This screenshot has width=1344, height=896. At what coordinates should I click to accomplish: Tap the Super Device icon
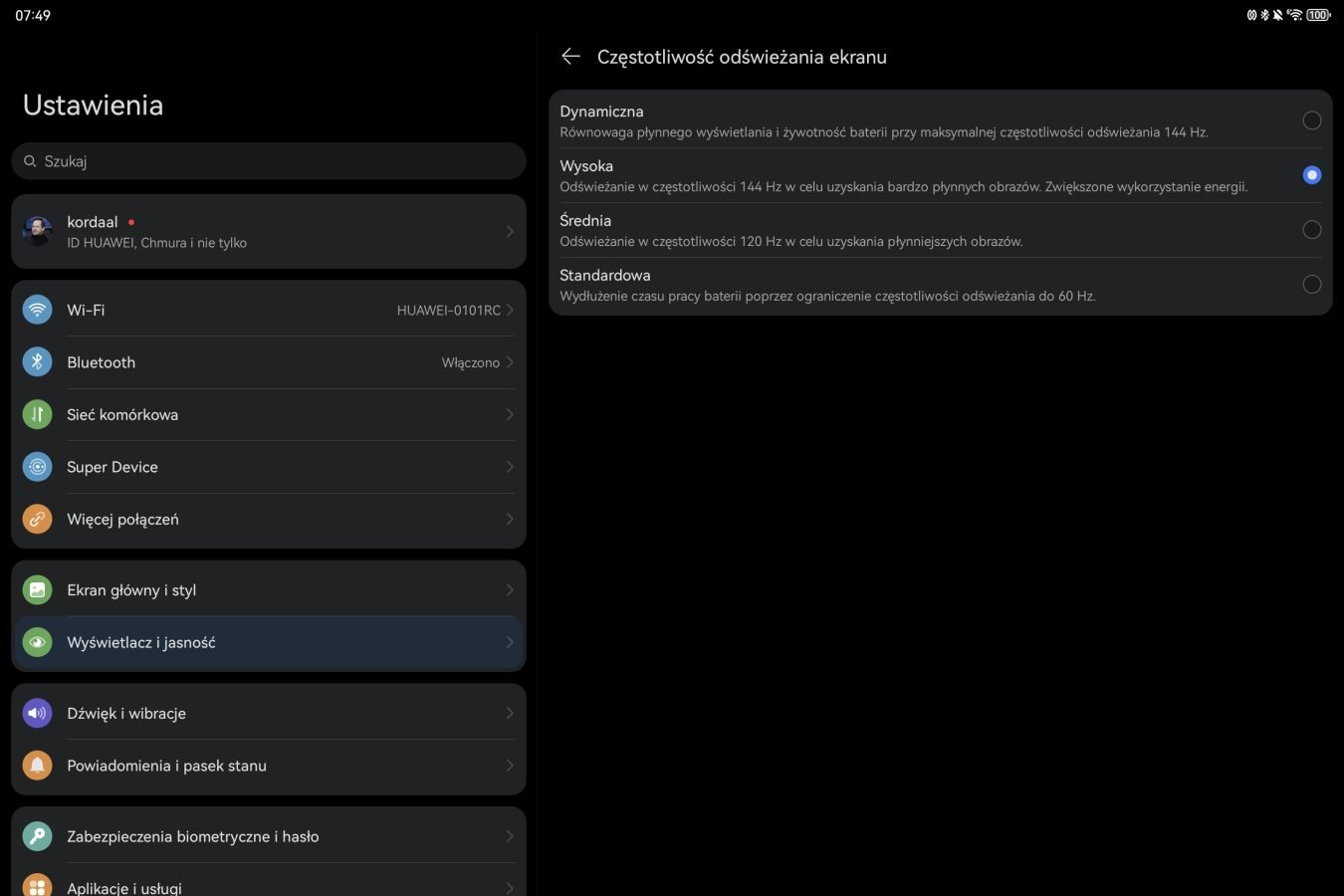click(x=37, y=467)
